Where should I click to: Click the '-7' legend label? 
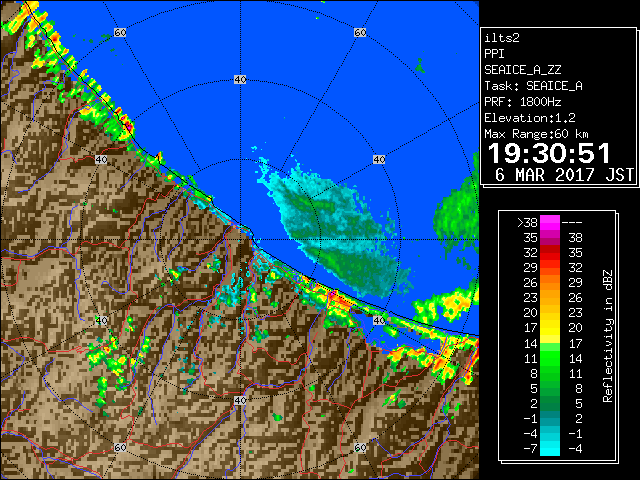pos(530,448)
